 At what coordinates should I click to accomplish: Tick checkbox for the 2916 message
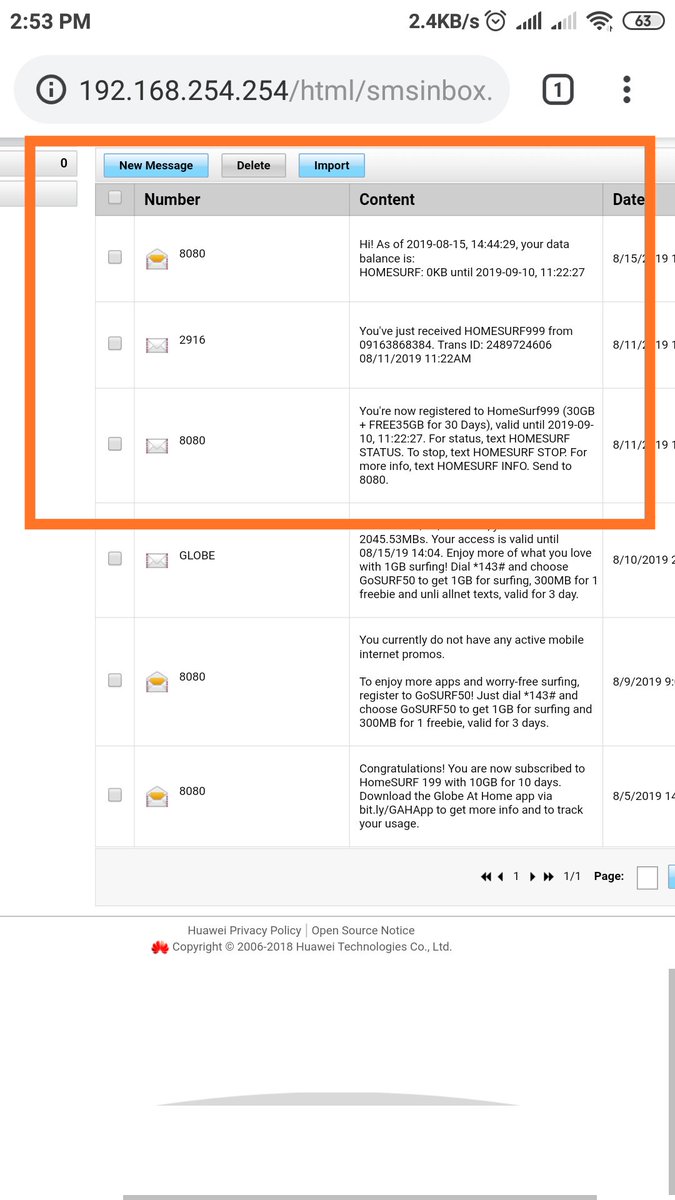click(115, 343)
